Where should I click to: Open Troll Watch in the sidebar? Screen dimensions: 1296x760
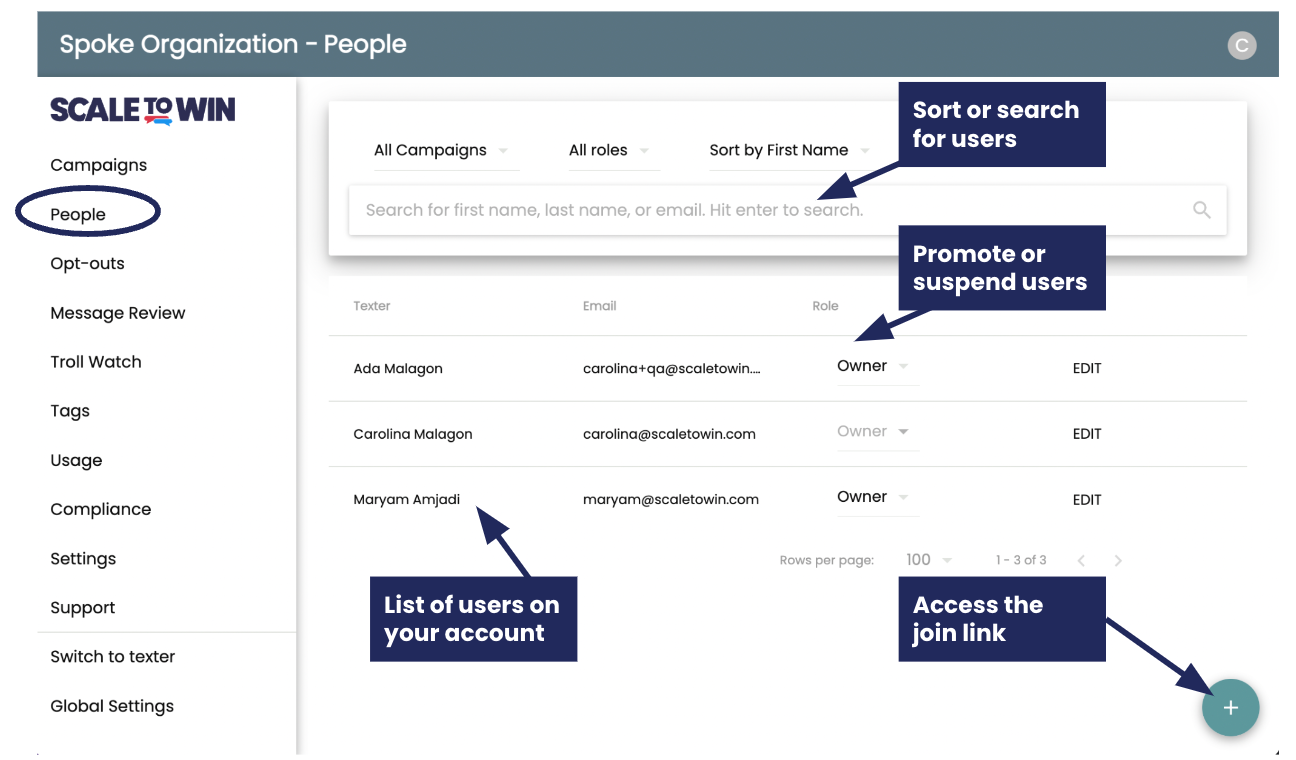96,362
